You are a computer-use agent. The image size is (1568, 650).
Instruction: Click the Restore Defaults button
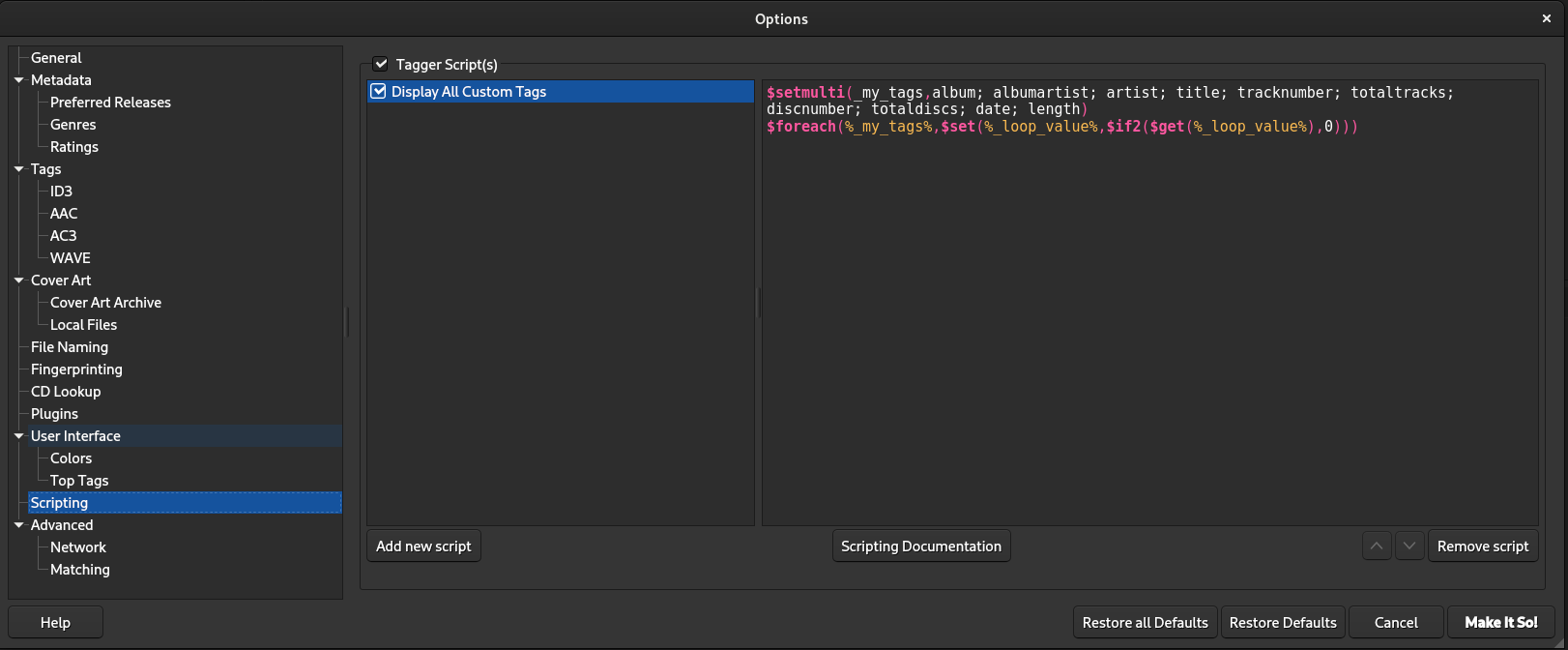(1283, 622)
